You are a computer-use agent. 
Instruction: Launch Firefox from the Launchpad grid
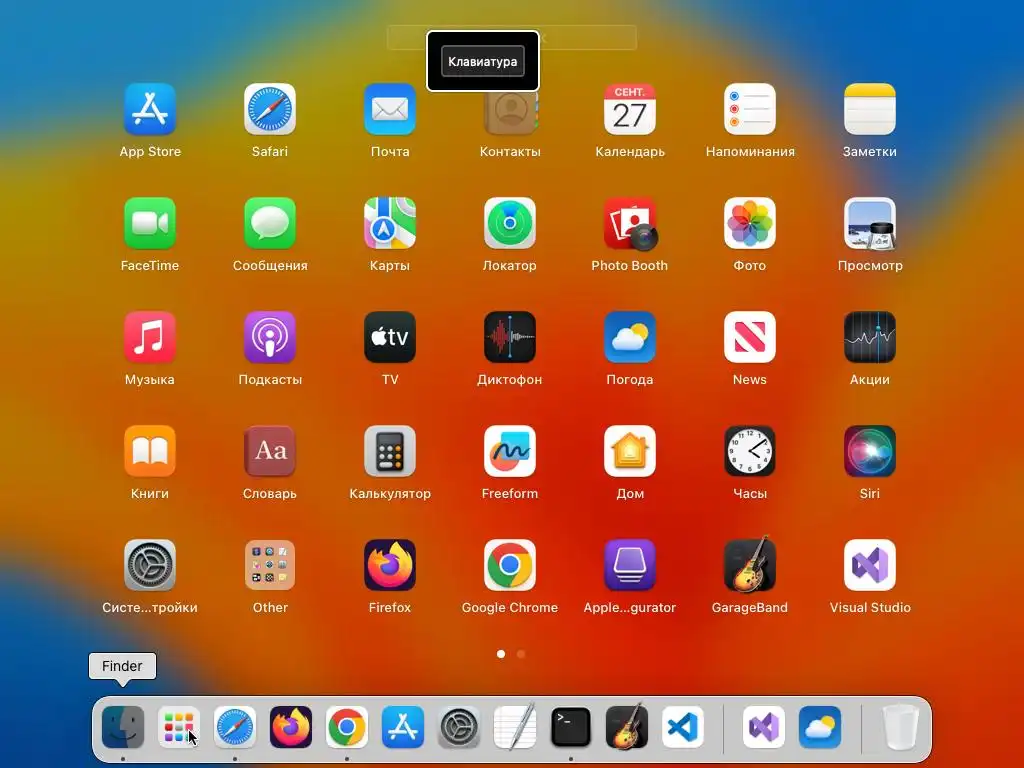390,565
